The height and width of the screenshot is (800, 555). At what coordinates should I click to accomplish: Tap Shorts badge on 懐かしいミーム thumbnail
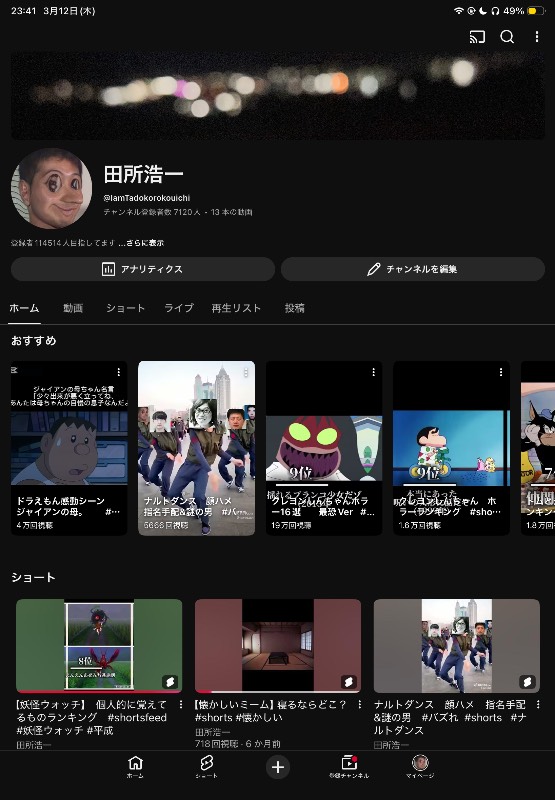point(349,681)
